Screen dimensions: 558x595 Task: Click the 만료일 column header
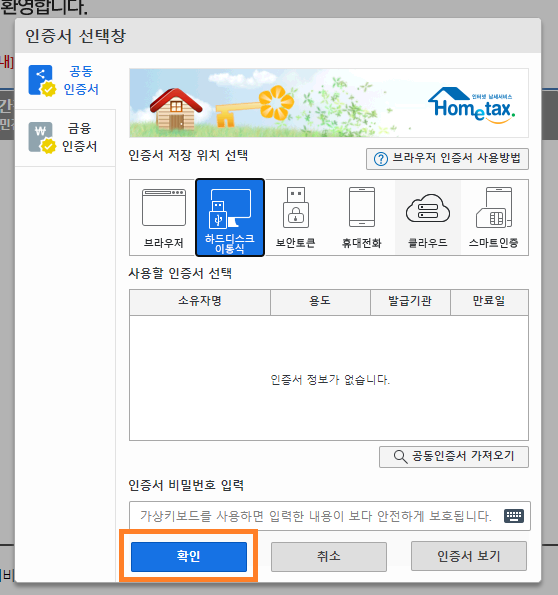click(x=489, y=302)
